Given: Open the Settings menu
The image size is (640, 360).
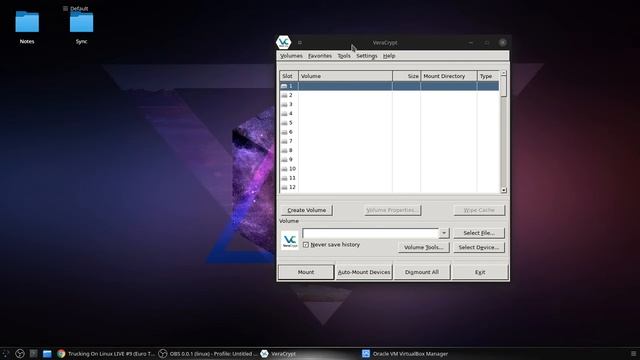Looking at the screenshot, I should 367,56.
